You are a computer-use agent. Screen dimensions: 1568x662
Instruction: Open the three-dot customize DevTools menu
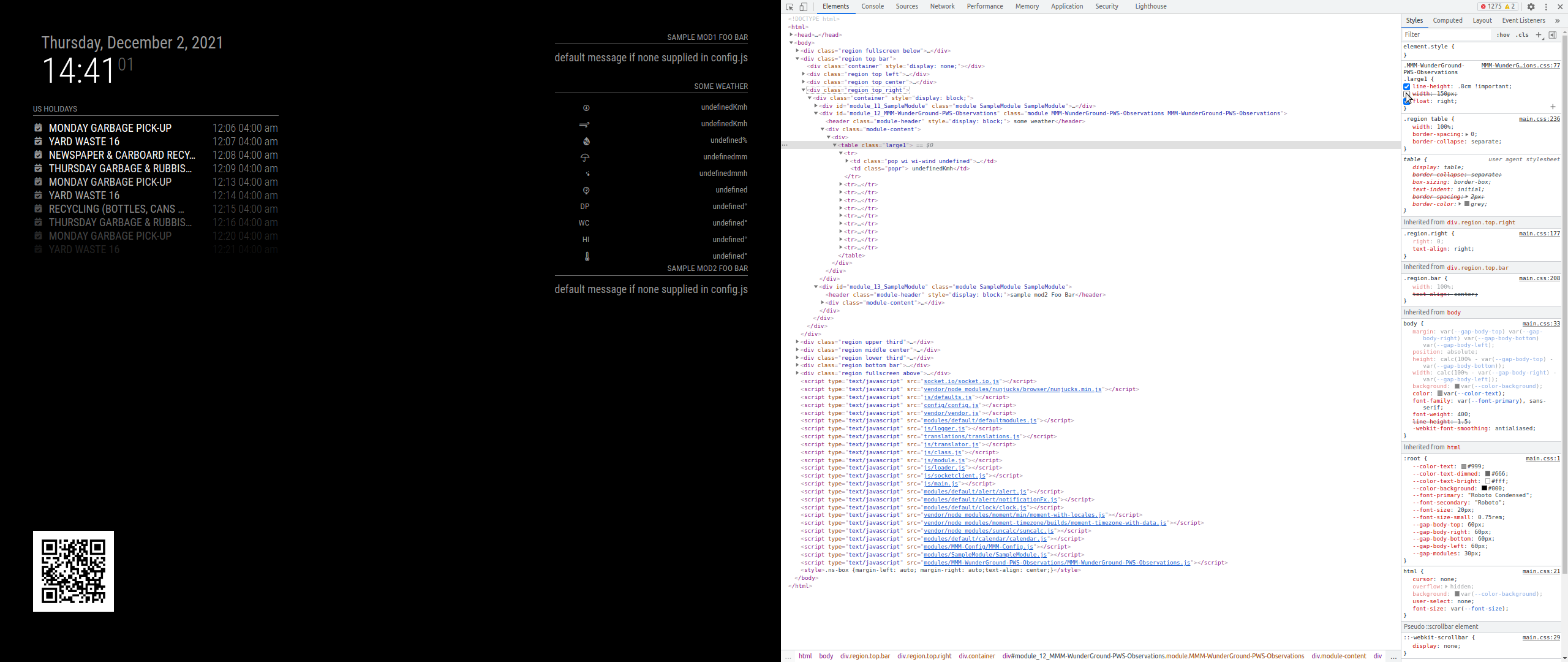click(1546, 7)
